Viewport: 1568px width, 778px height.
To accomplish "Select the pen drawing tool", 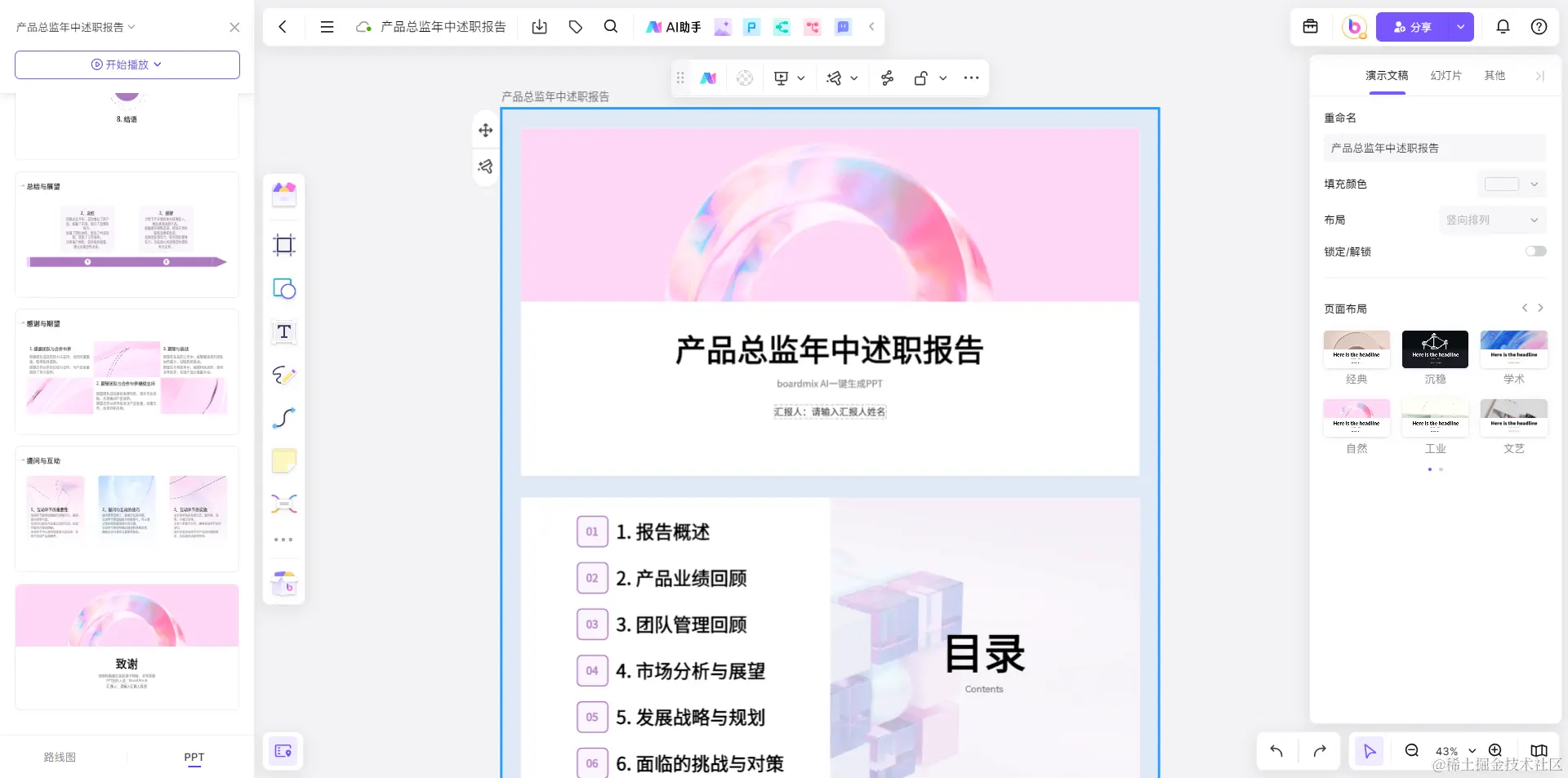I will [284, 375].
